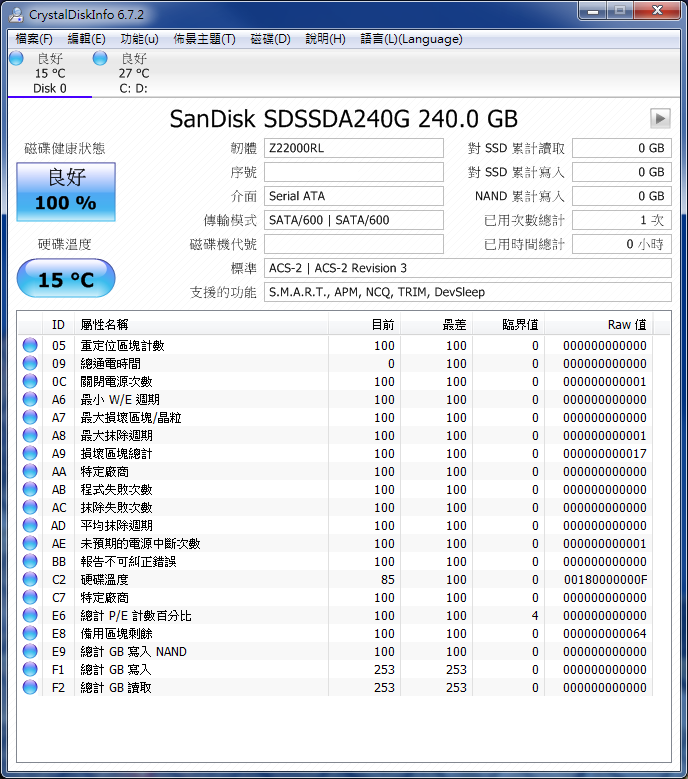Click the next disk arrow button
Image resolution: width=688 pixels, height=779 pixels.
pyautogui.click(x=660, y=119)
